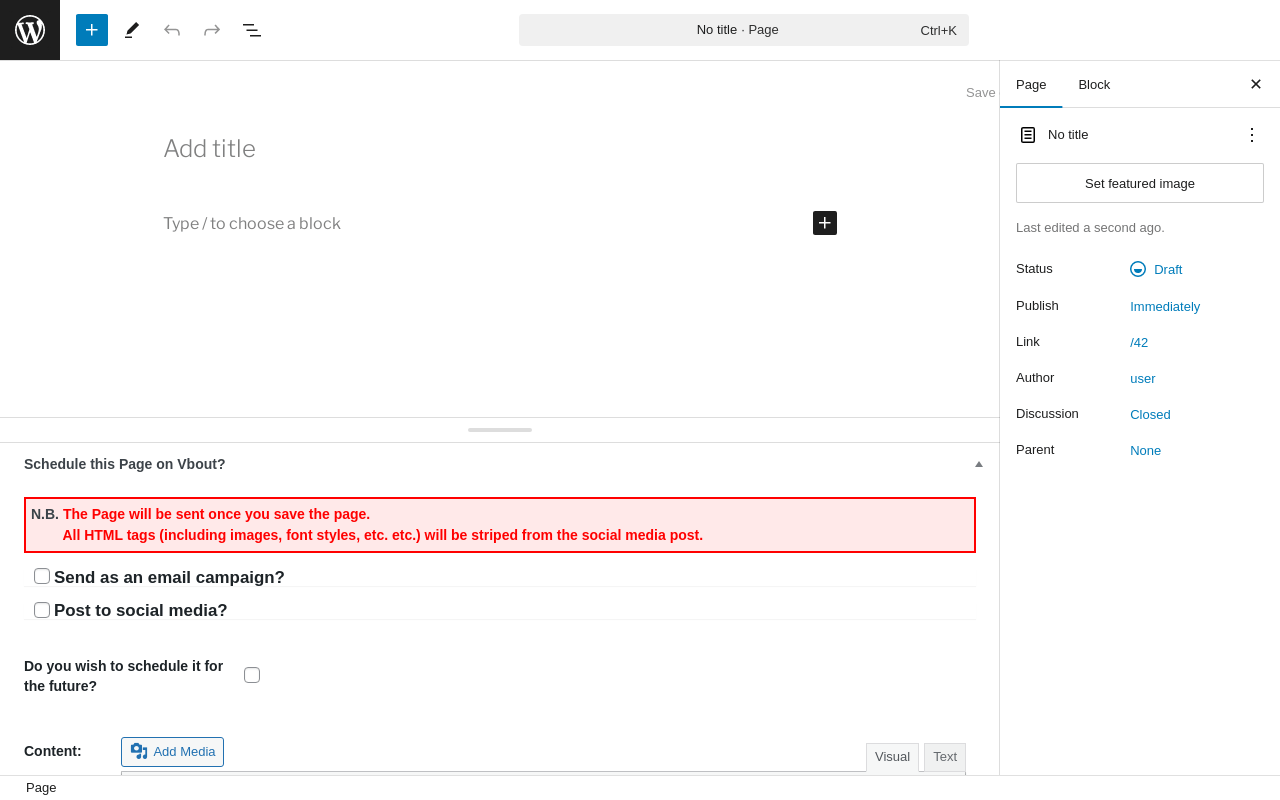
Task: Click the Add title field
Action: click(x=500, y=149)
